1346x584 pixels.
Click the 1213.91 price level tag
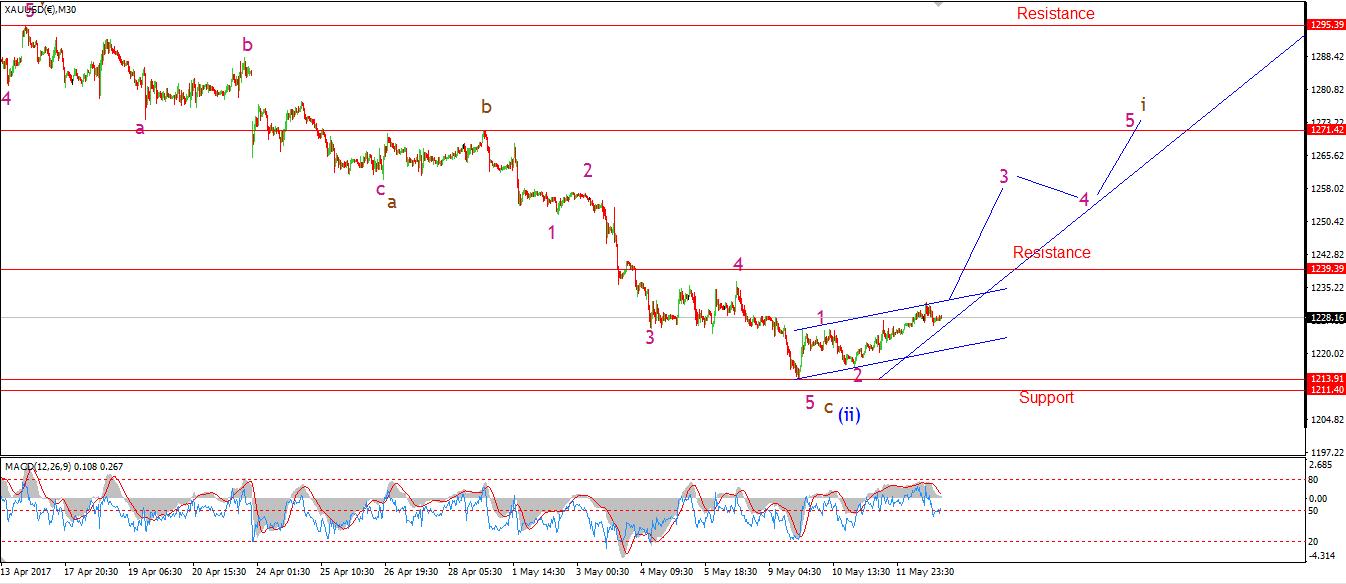(x=1325, y=379)
